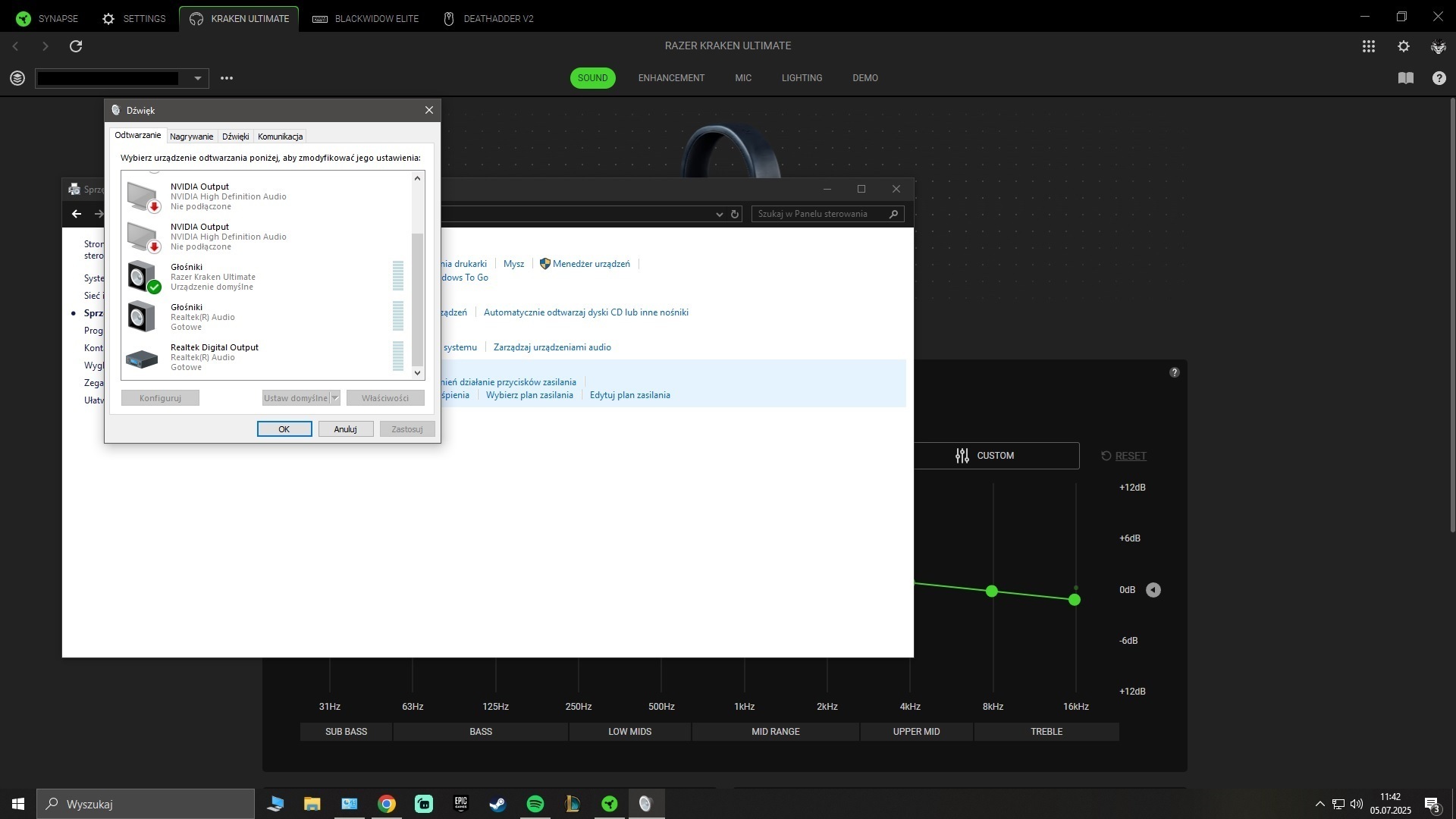Click the Zastosuj button
This screenshot has width=1456, height=819.
pos(407,429)
